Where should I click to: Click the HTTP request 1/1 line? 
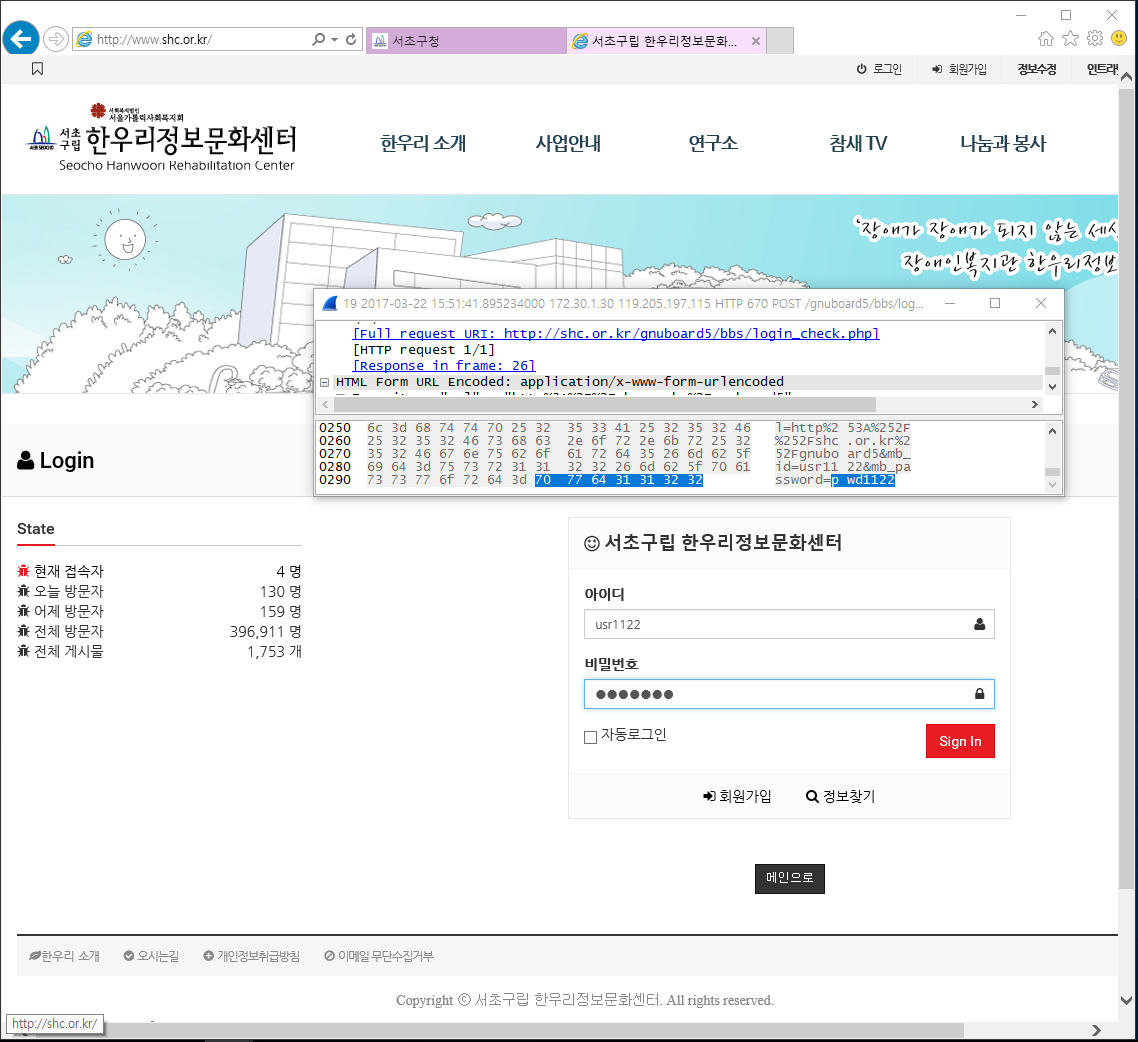pyautogui.click(x=424, y=350)
